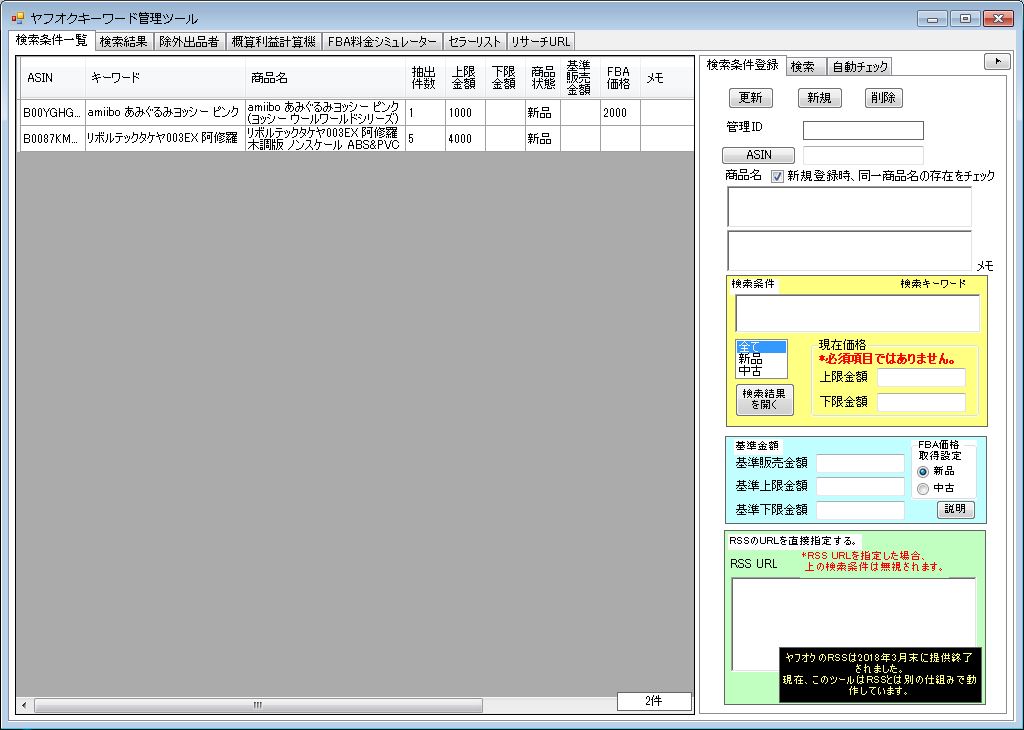Click the 上限金額 field under 現在価格
This screenshot has width=1024, height=730.
pyautogui.click(x=921, y=377)
